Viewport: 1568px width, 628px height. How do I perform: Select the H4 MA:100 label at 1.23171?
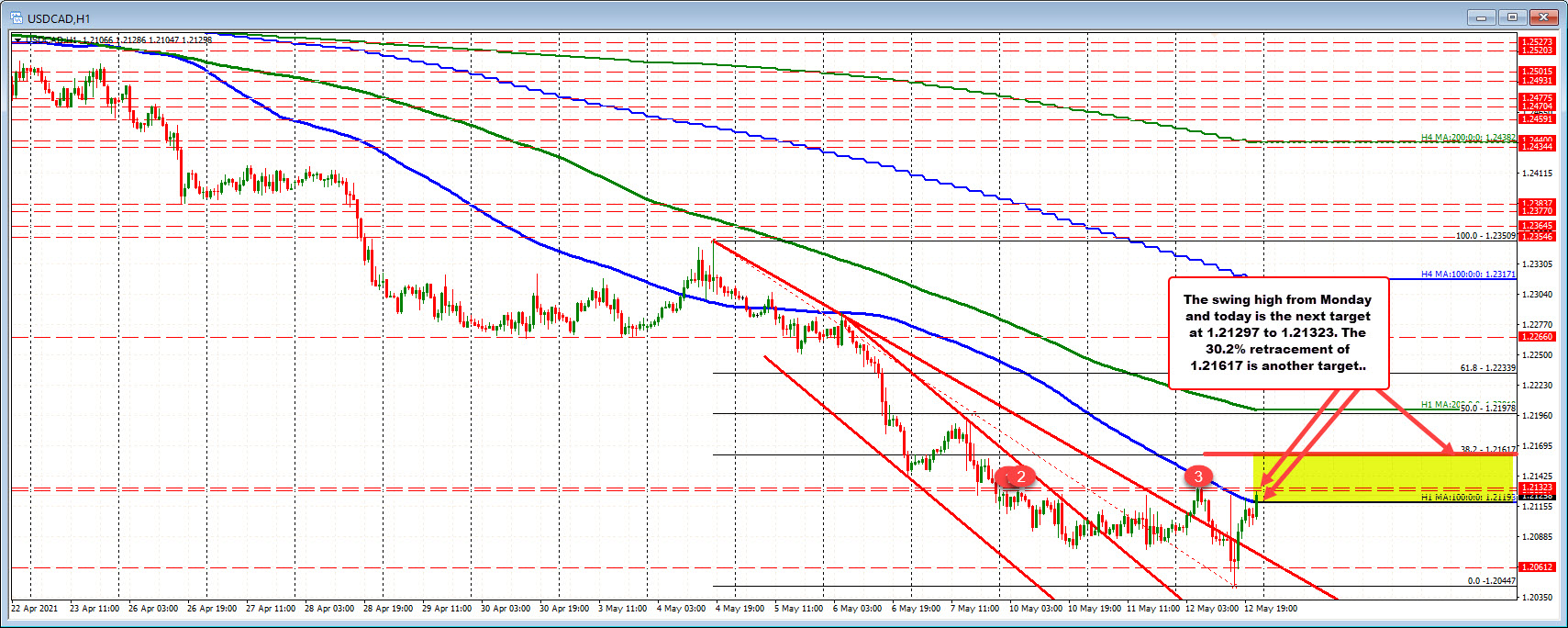1468,275
